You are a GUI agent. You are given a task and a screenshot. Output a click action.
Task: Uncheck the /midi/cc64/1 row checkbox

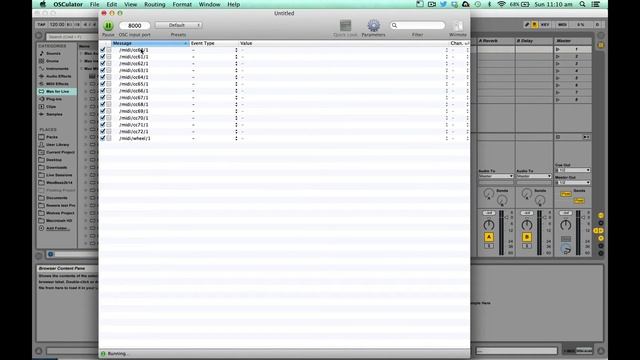pos(103,77)
